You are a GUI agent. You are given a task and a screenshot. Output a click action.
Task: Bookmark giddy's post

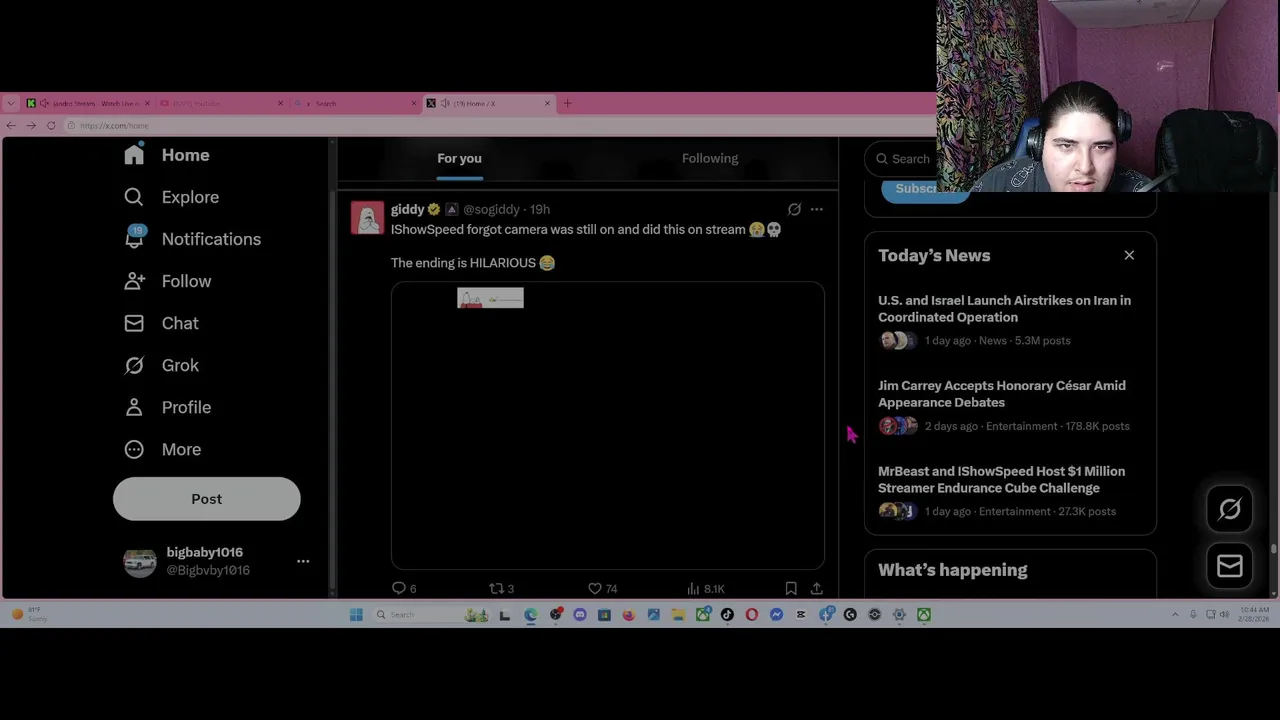pos(791,588)
